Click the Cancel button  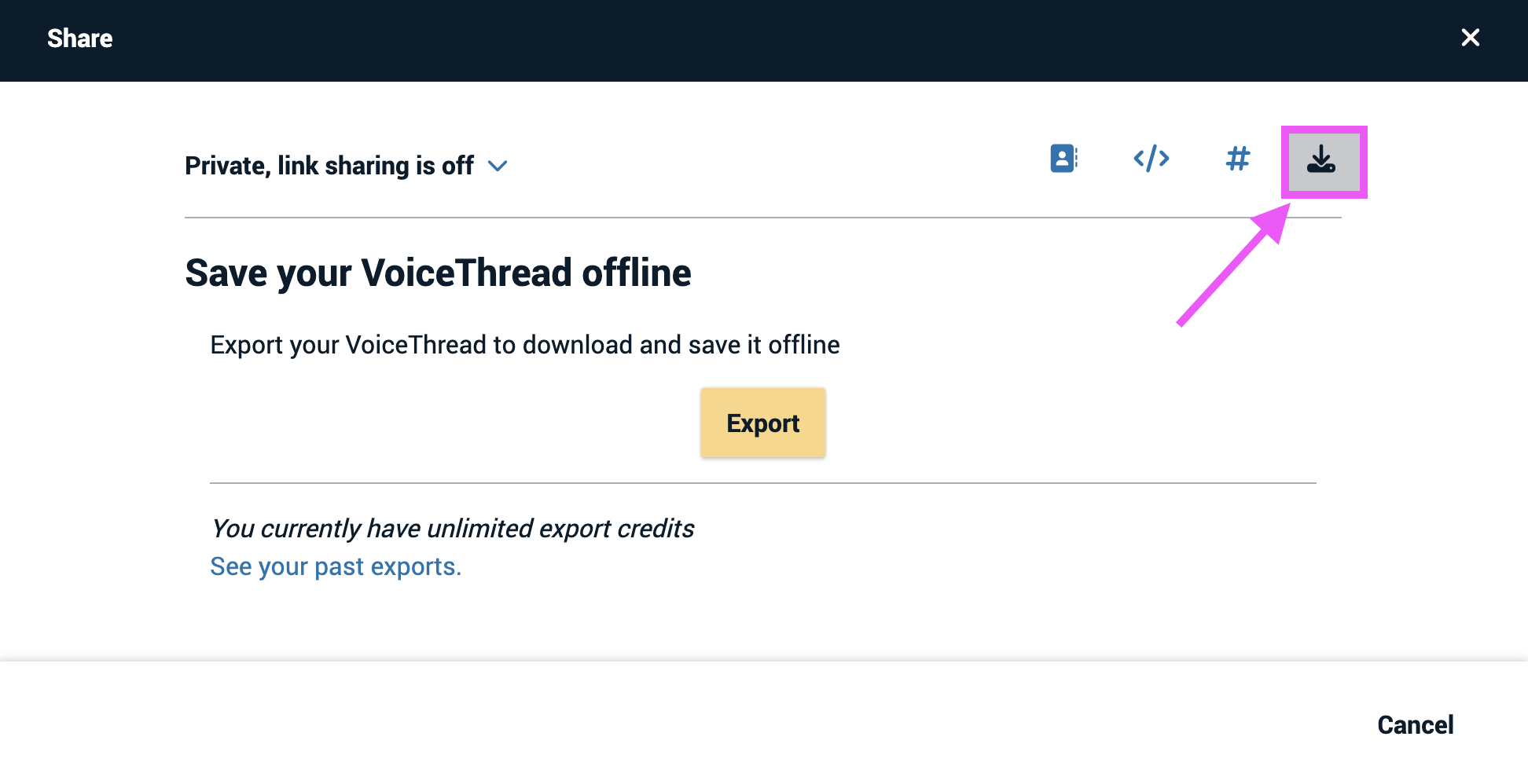(x=1416, y=724)
